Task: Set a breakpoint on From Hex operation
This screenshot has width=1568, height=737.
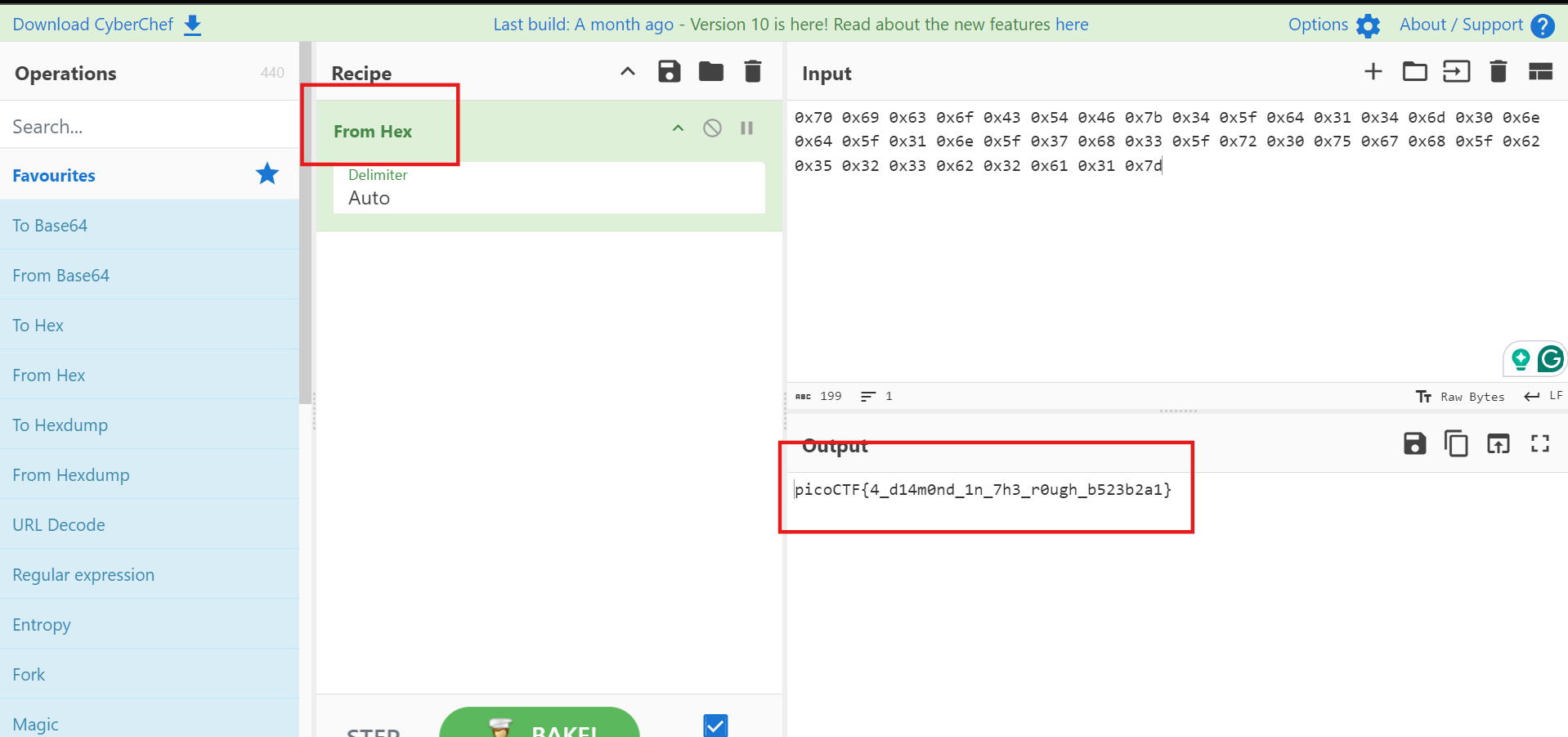Action: point(746,128)
